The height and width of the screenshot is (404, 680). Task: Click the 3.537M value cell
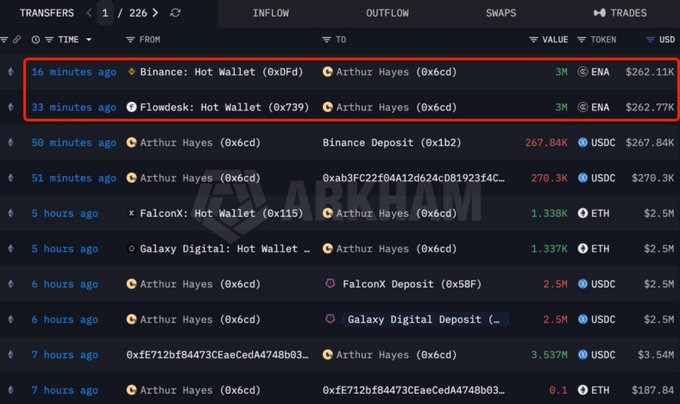coord(549,355)
